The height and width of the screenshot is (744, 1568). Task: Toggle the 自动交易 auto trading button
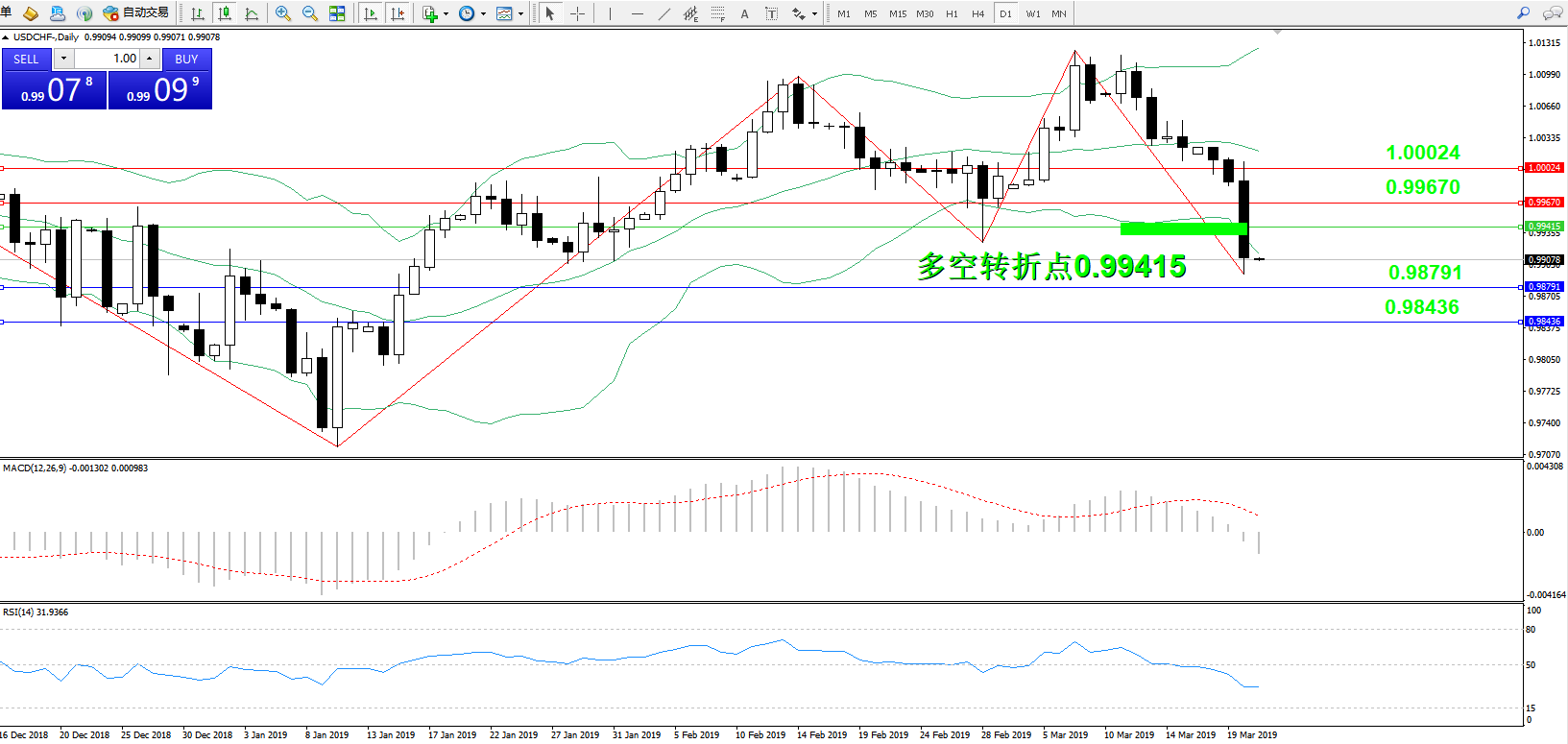point(135,13)
